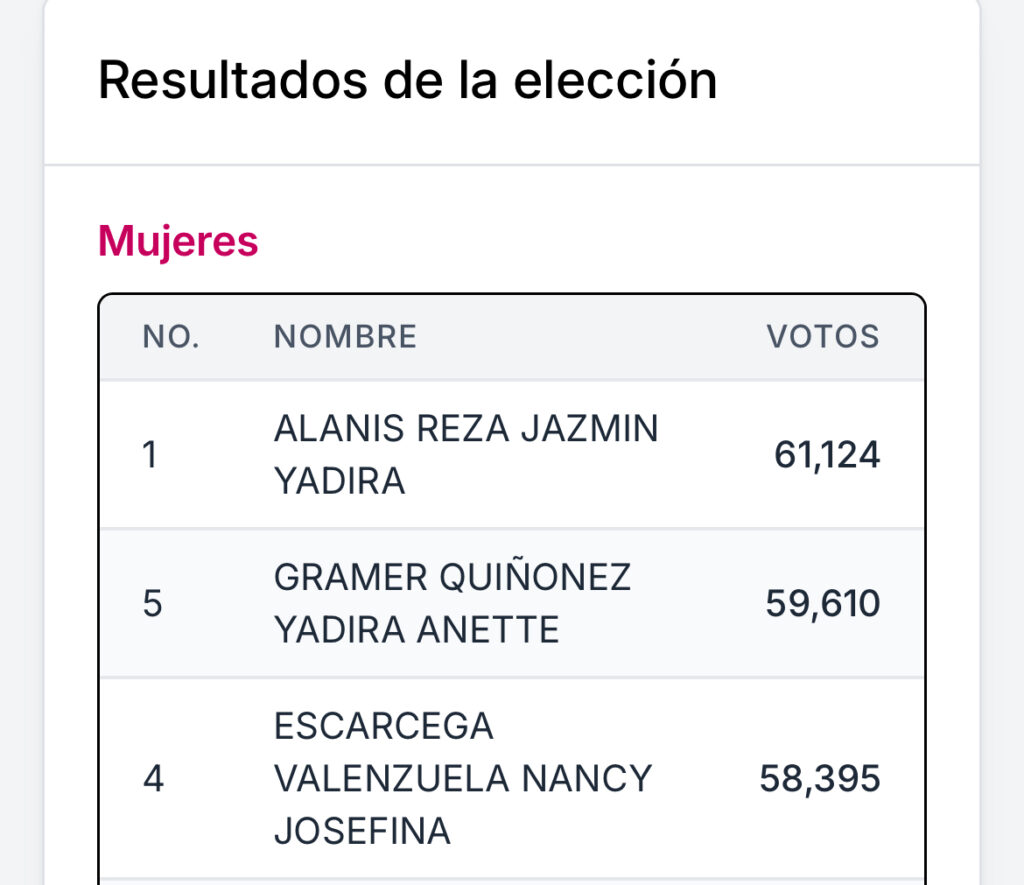Image resolution: width=1024 pixels, height=885 pixels.
Task: Select candidate ESCARCEGA VALENZUELA NANCY JOSEFINA
Action: point(462,779)
